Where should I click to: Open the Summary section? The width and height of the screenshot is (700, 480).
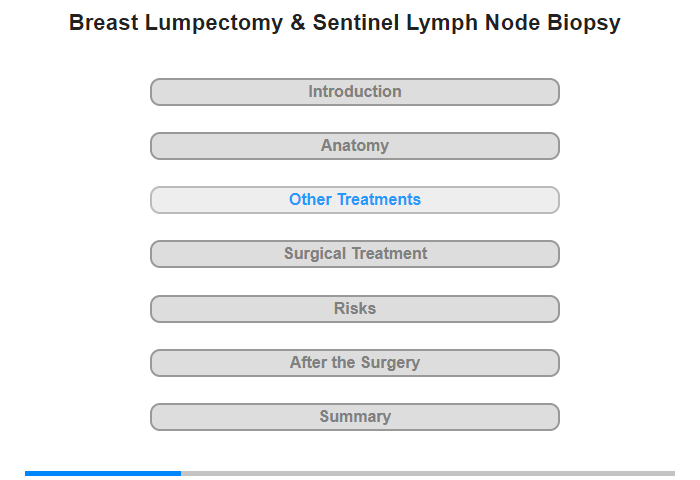click(x=354, y=417)
